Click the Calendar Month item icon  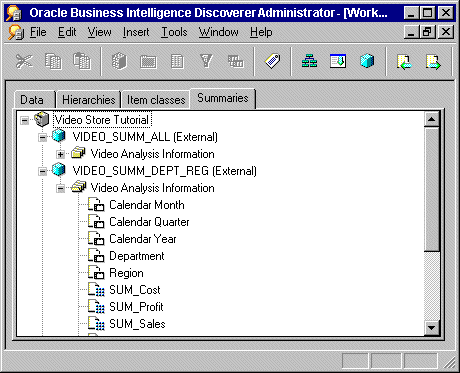tap(96, 204)
